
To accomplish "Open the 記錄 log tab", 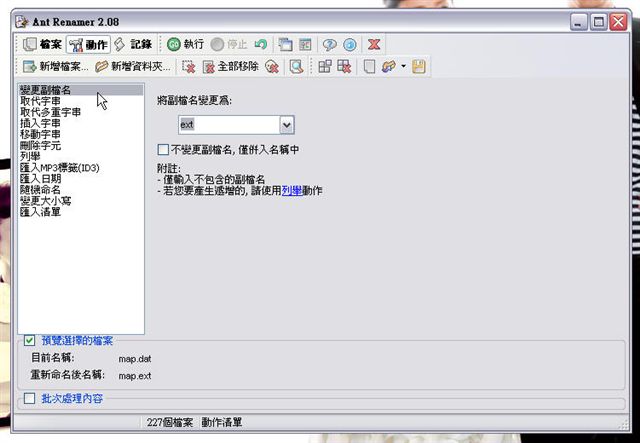I will click(x=133, y=44).
